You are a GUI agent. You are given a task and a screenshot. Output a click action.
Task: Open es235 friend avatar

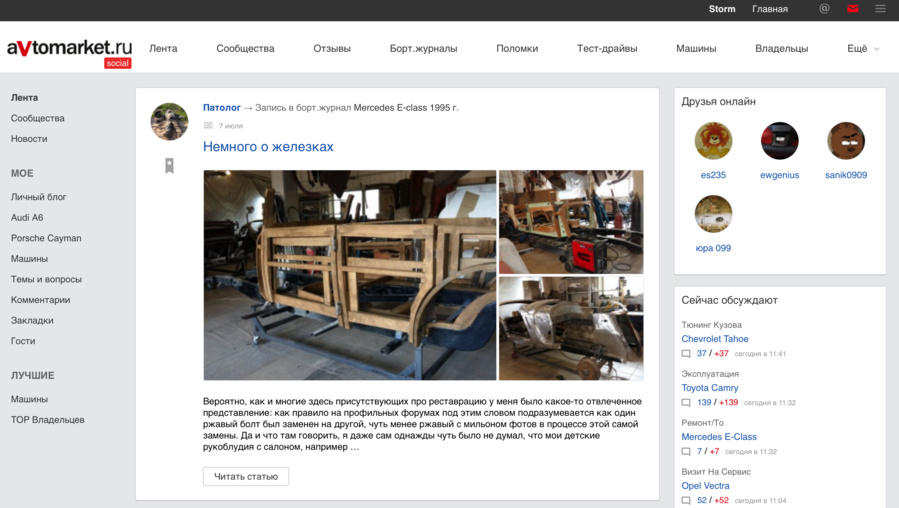pyautogui.click(x=713, y=140)
